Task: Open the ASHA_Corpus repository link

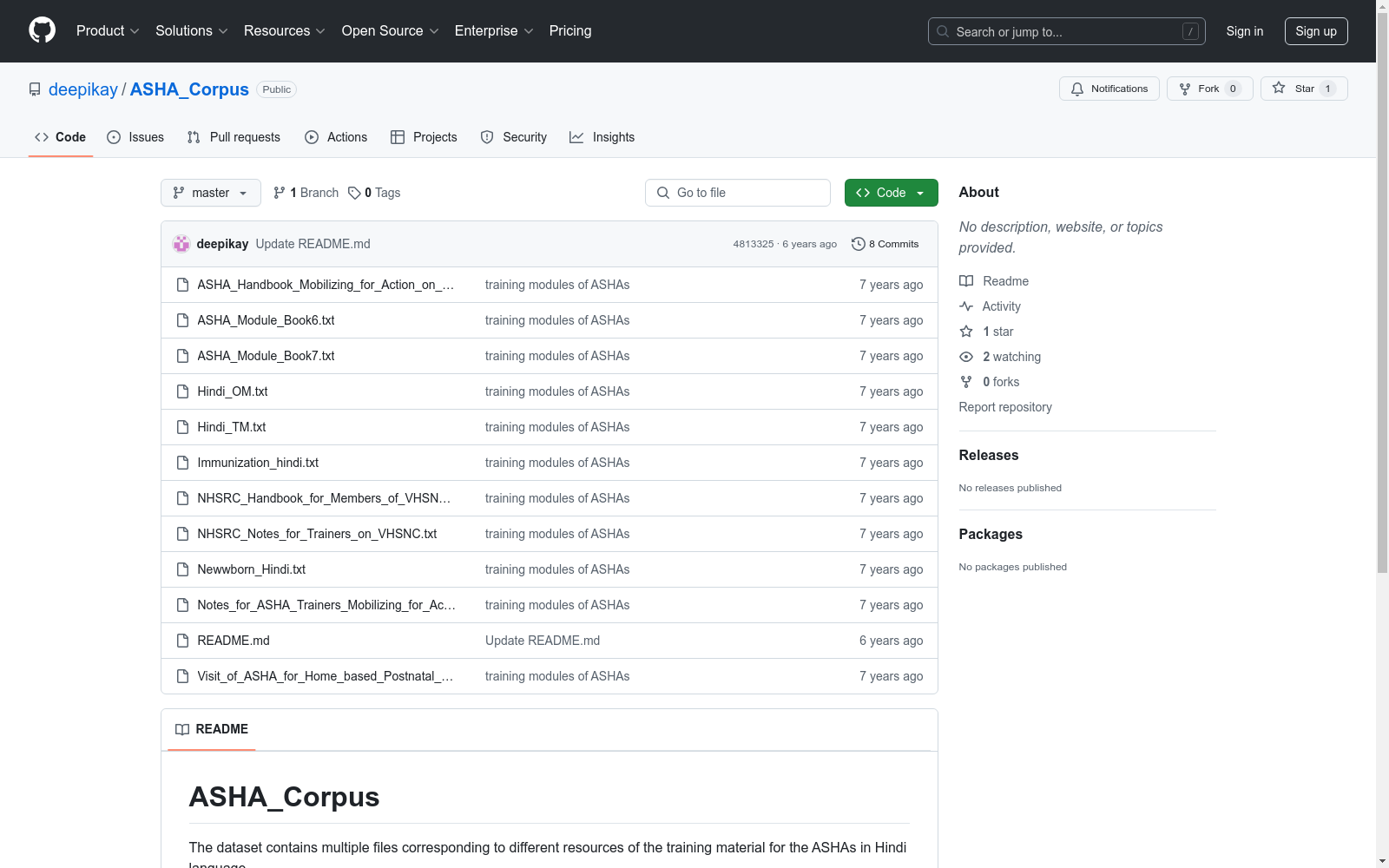Action: (x=189, y=89)
